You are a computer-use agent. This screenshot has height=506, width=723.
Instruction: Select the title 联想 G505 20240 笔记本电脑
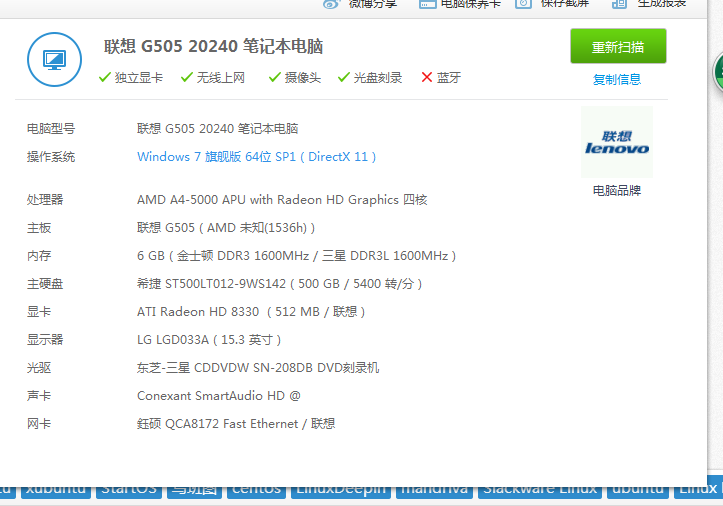(213, 46)
